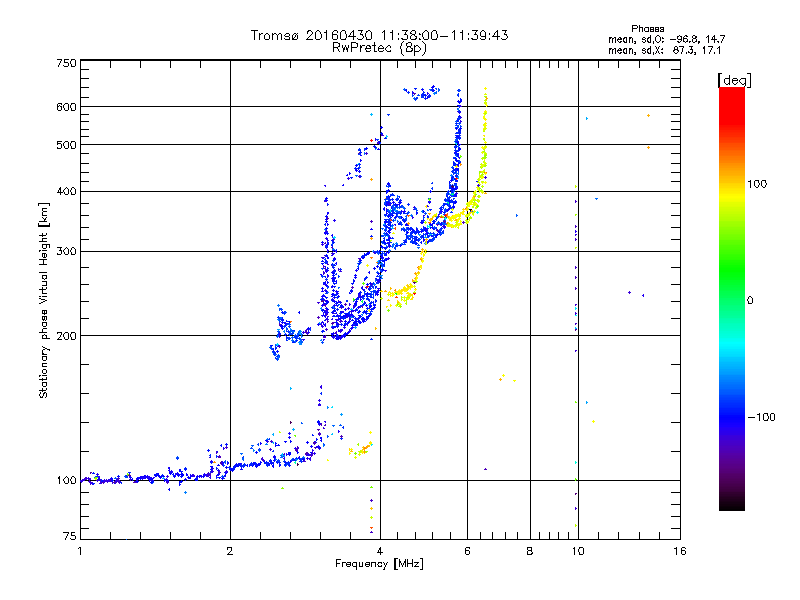Click the "mean, sd,X: 87.3, 17.1" statistic

(664, 50)
